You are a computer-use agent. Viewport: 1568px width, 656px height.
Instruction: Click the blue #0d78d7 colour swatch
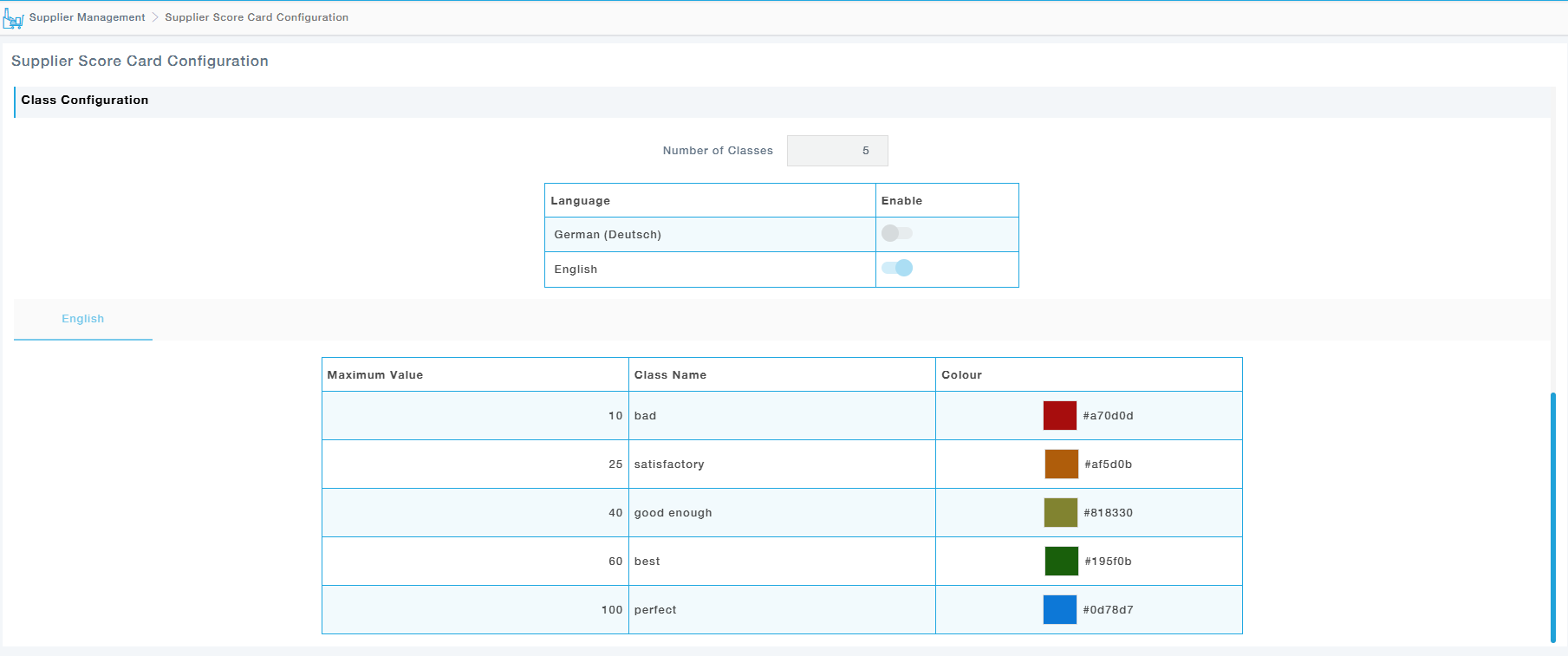1059,610
